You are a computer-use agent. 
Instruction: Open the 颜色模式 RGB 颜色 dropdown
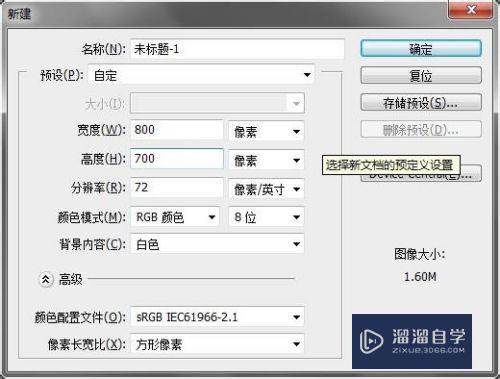(x=175, y=217)
